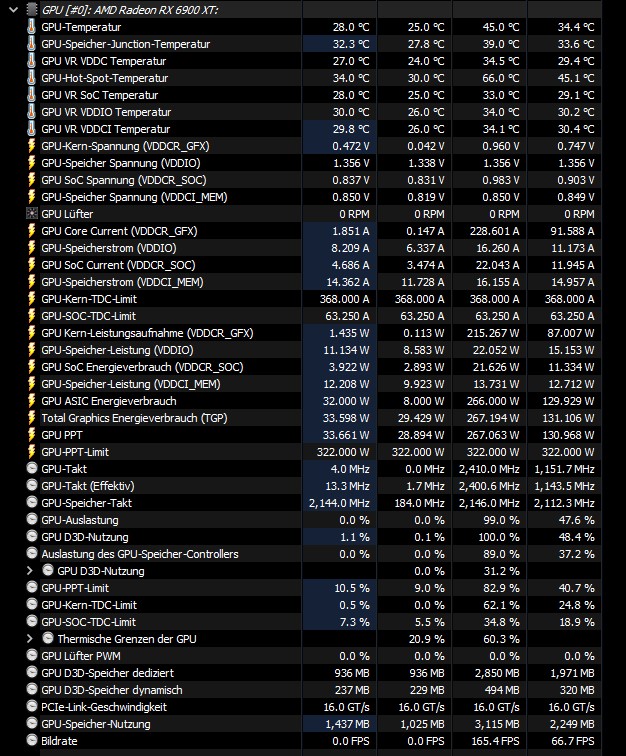Click the 228.601 A maximum core current value
The height and width of the screenshot is (756, 626).
(494, 231)
